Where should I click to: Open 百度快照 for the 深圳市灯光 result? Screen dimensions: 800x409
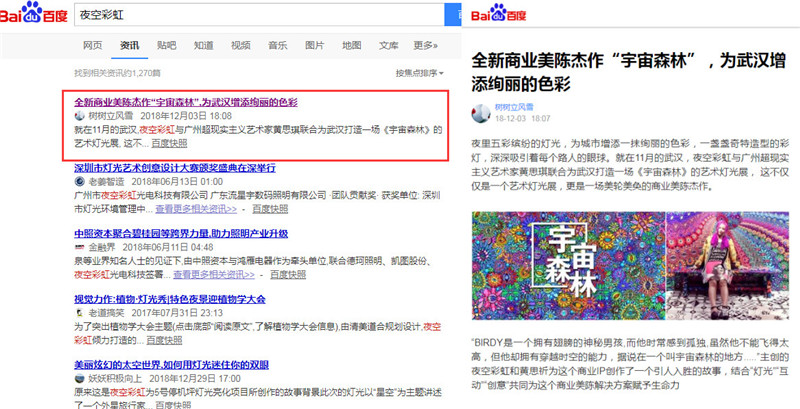tap(270, 209)
